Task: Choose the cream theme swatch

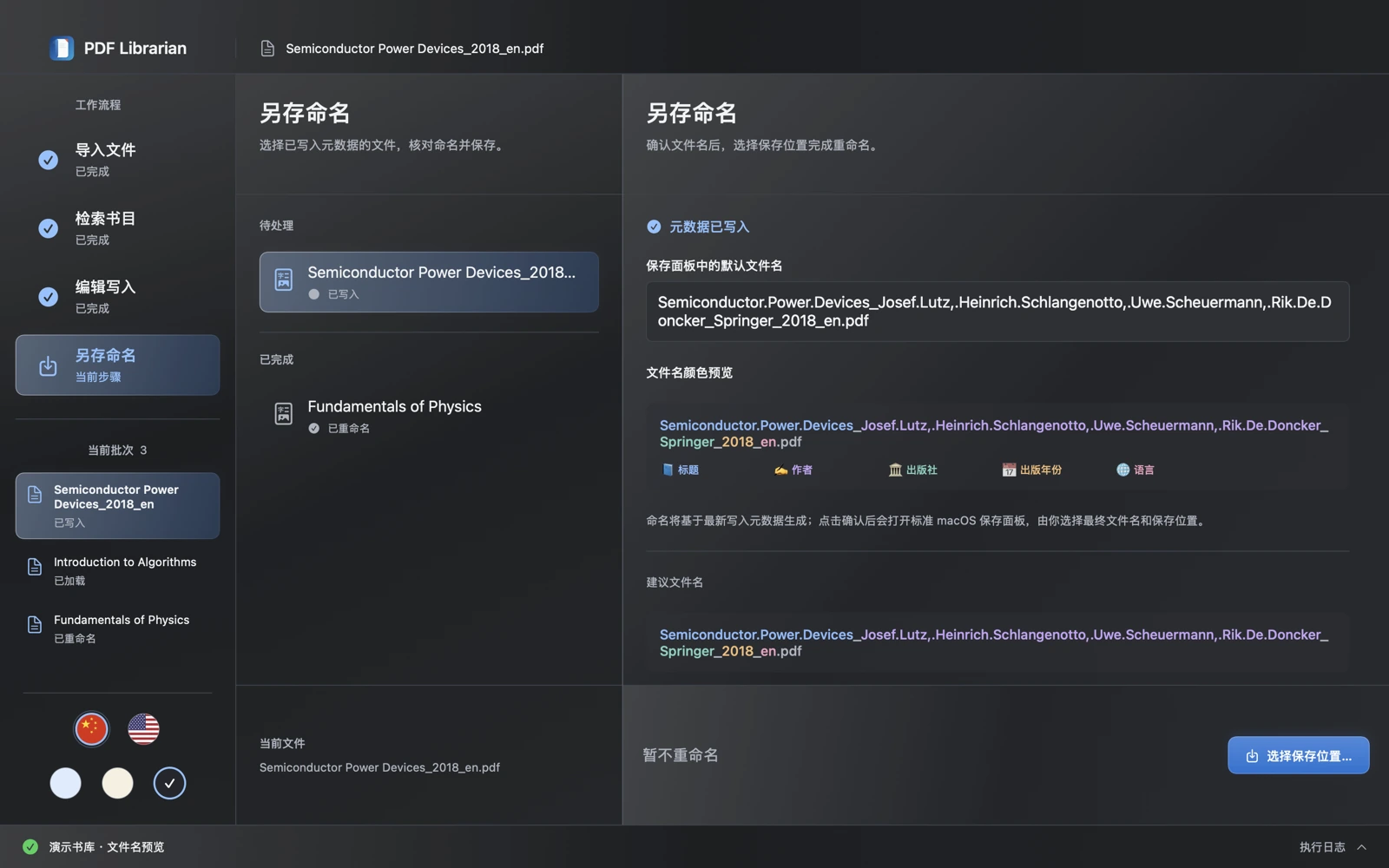Action: click(x=117, y=783)
